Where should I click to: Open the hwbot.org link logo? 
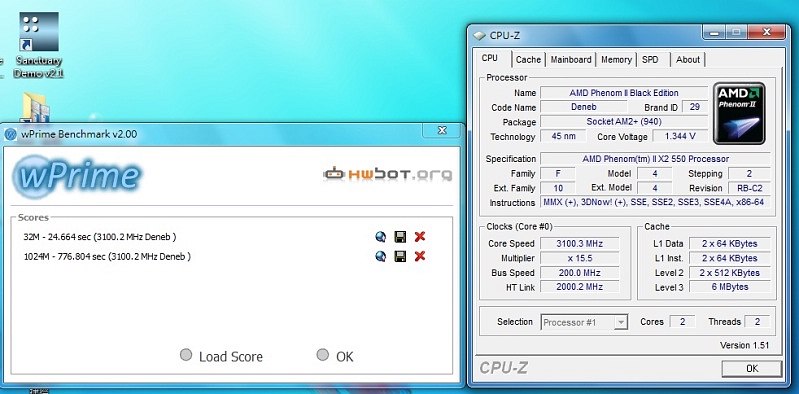(387, 174)
